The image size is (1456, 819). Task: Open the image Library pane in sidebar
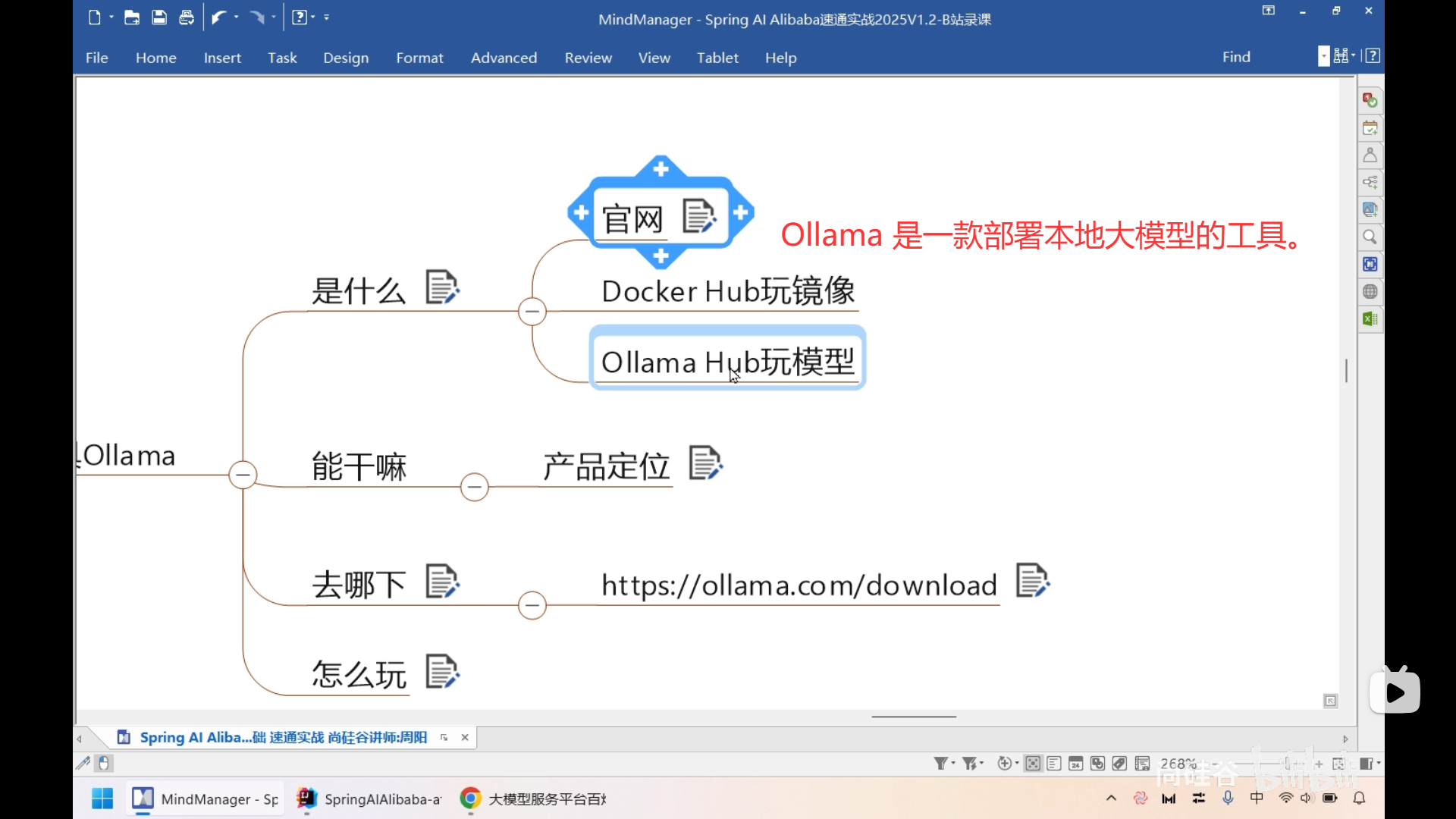(1370, 210)
